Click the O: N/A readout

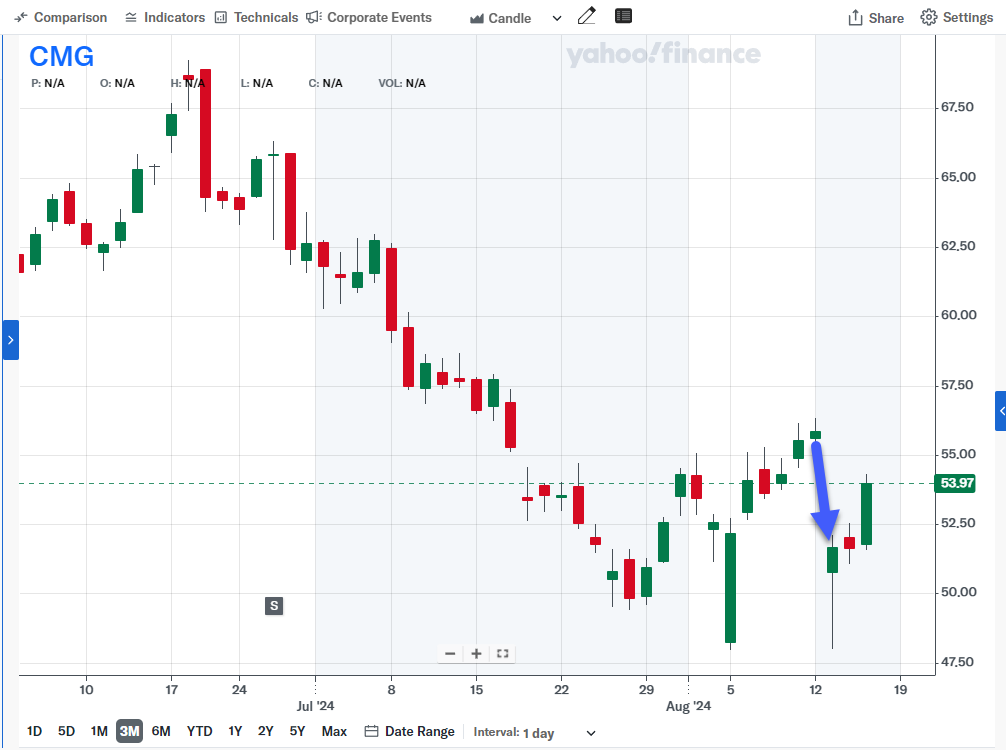[x=117, y=83]
